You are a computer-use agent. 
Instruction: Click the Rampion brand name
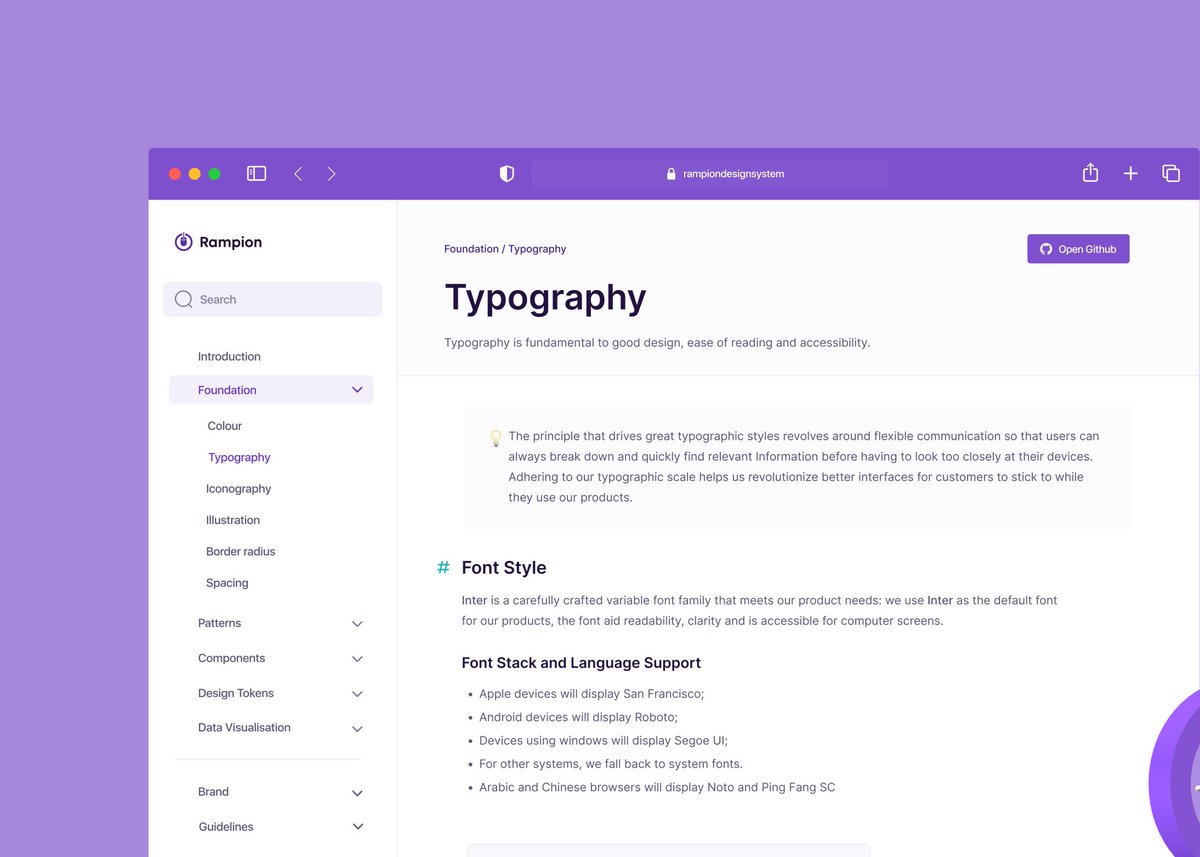(231, 242)
